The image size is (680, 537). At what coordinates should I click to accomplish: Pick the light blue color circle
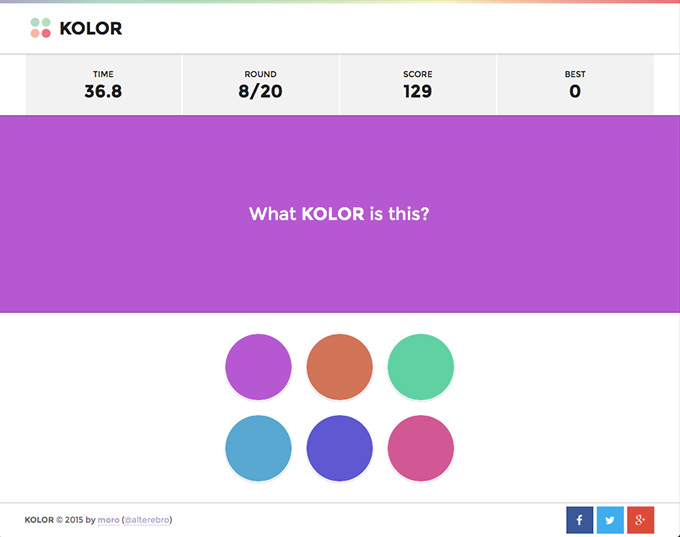(258, 448)
